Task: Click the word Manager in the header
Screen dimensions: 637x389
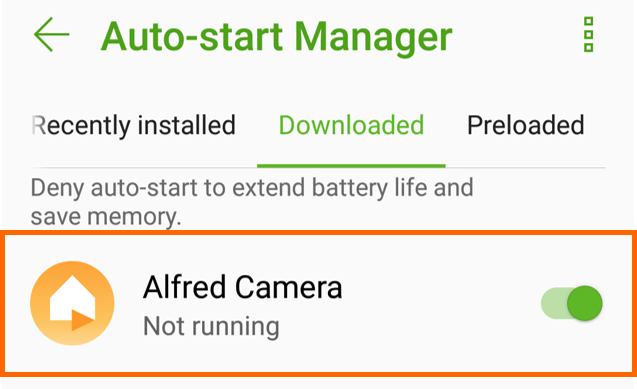Action: point(373,37)
